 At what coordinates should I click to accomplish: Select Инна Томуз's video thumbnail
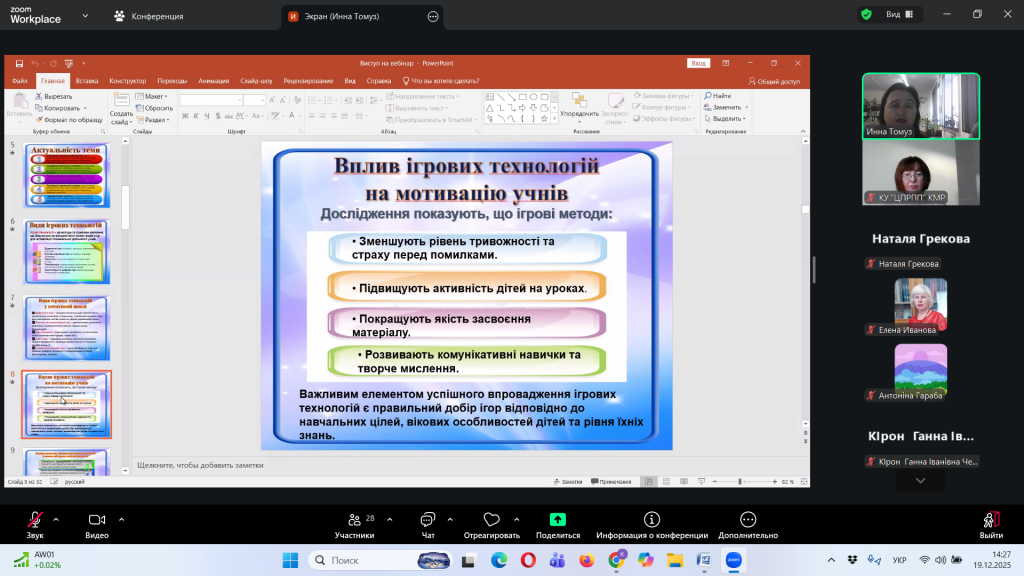[920, 105]
